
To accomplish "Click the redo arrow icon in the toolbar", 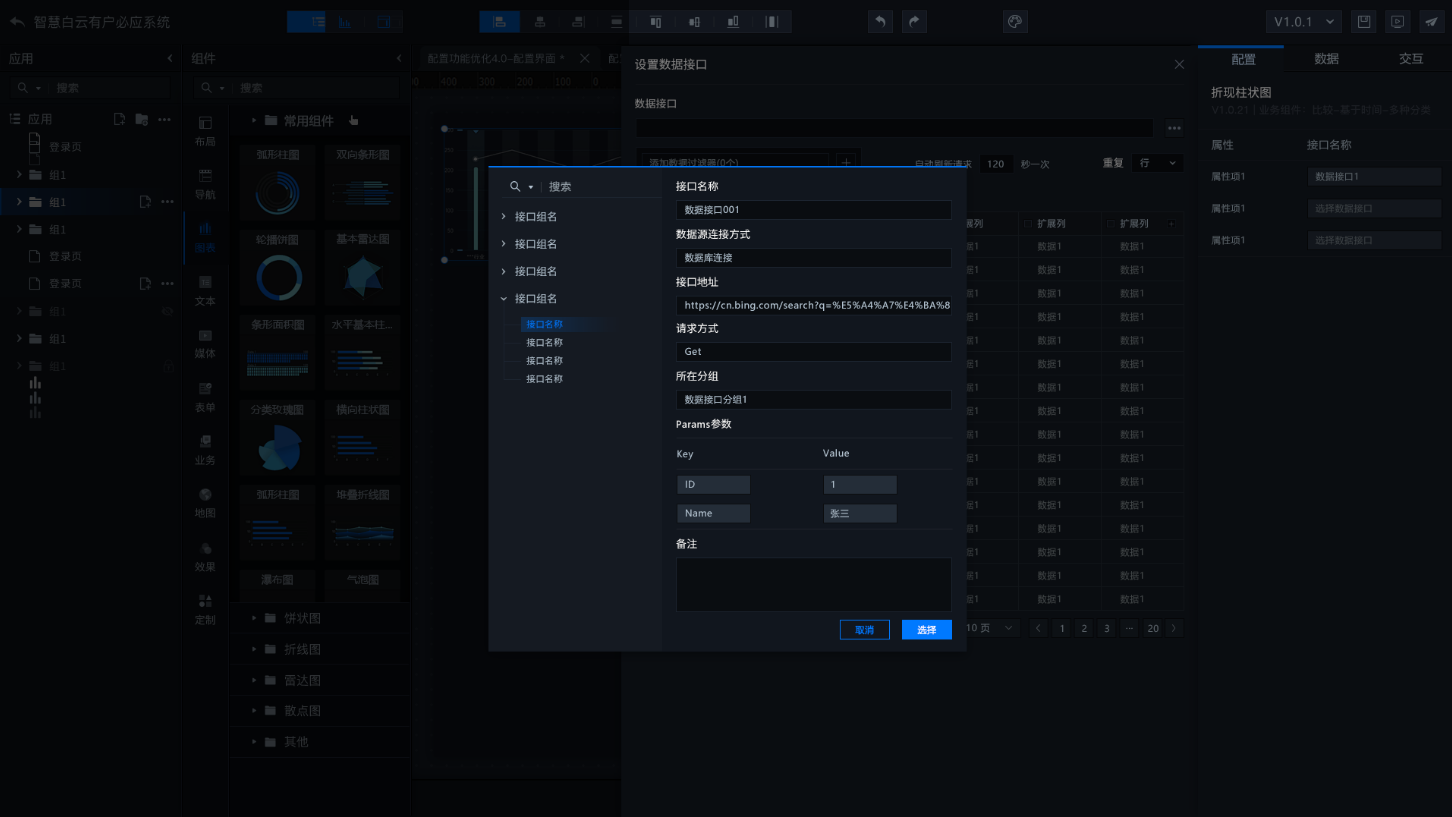I will (914, 22).
